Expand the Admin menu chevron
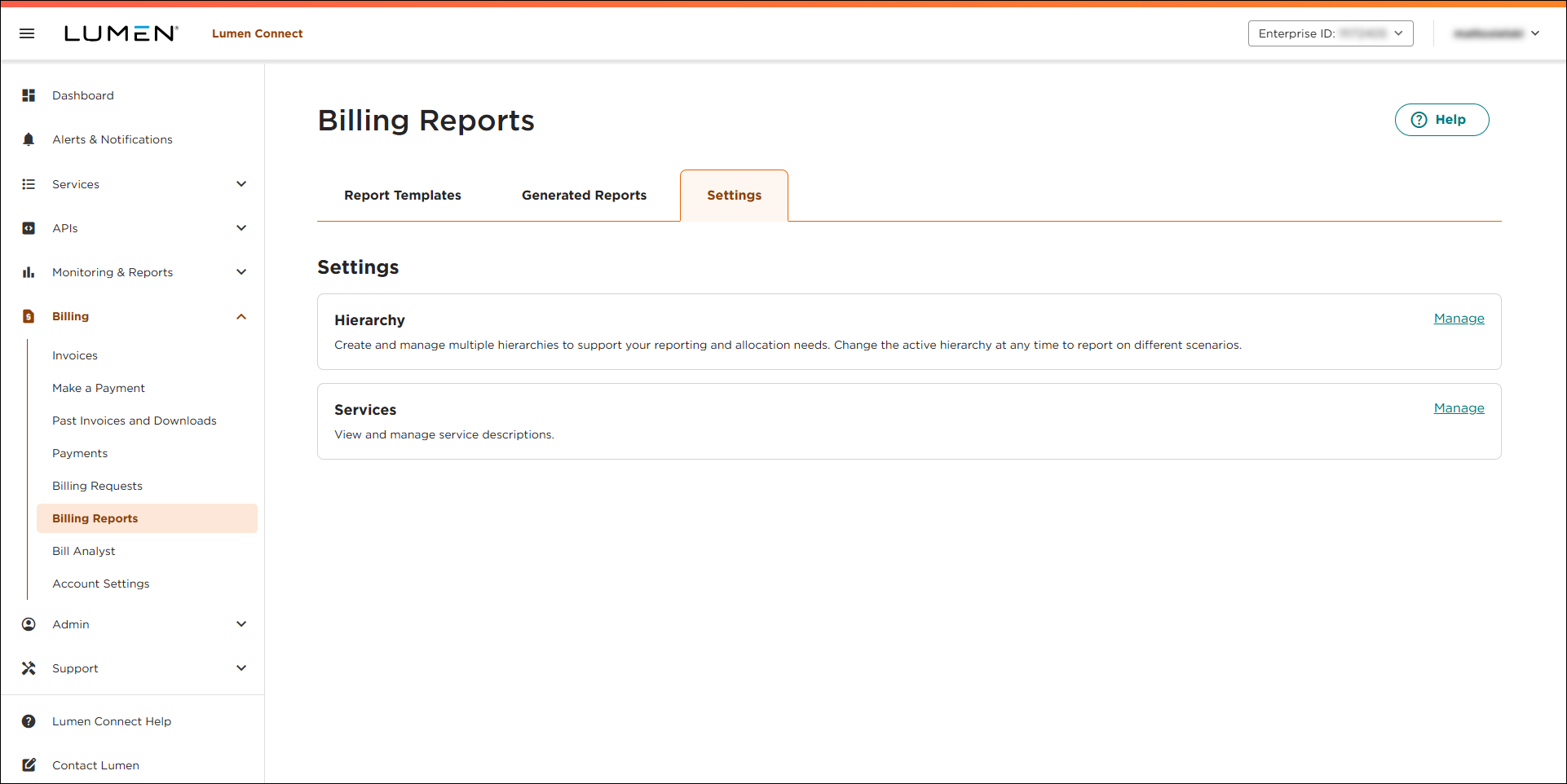The image size is (1567, 784). 241,624
